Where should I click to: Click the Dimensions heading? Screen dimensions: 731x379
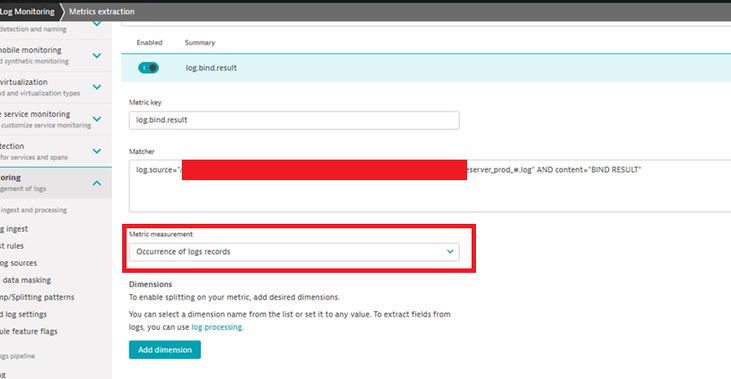point(151,284)
